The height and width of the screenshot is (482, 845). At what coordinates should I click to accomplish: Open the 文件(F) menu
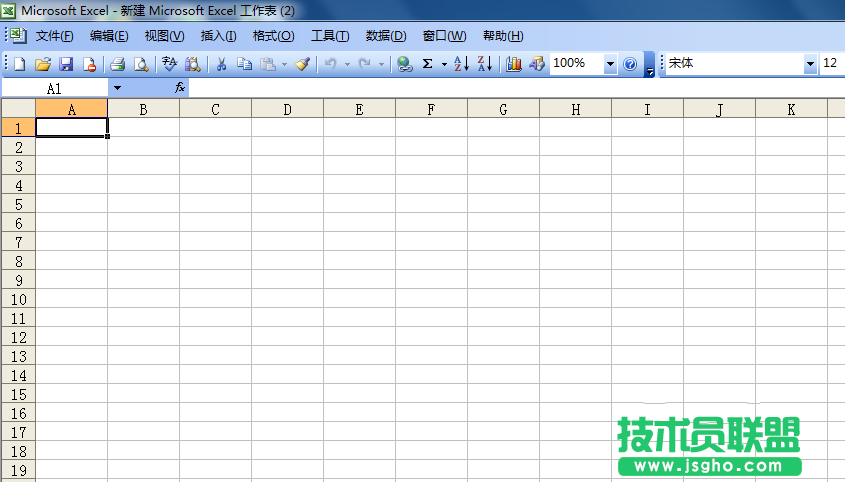pos(54,36)
